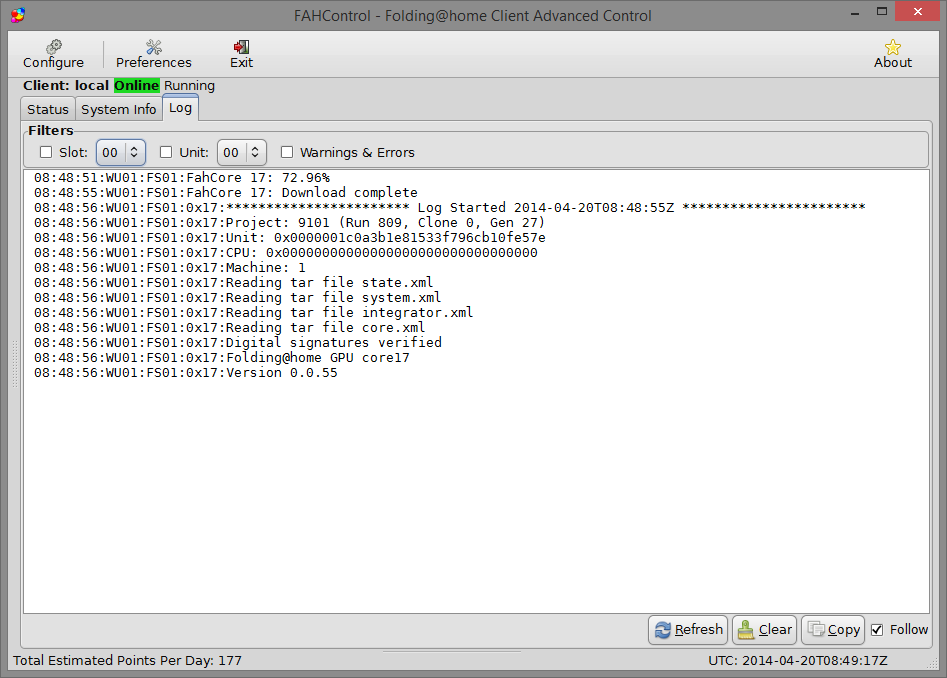Click log line 'Version 0.0.55'
Image resolution: width=947 pixels, height=678 pixels.
coord(185,373)
